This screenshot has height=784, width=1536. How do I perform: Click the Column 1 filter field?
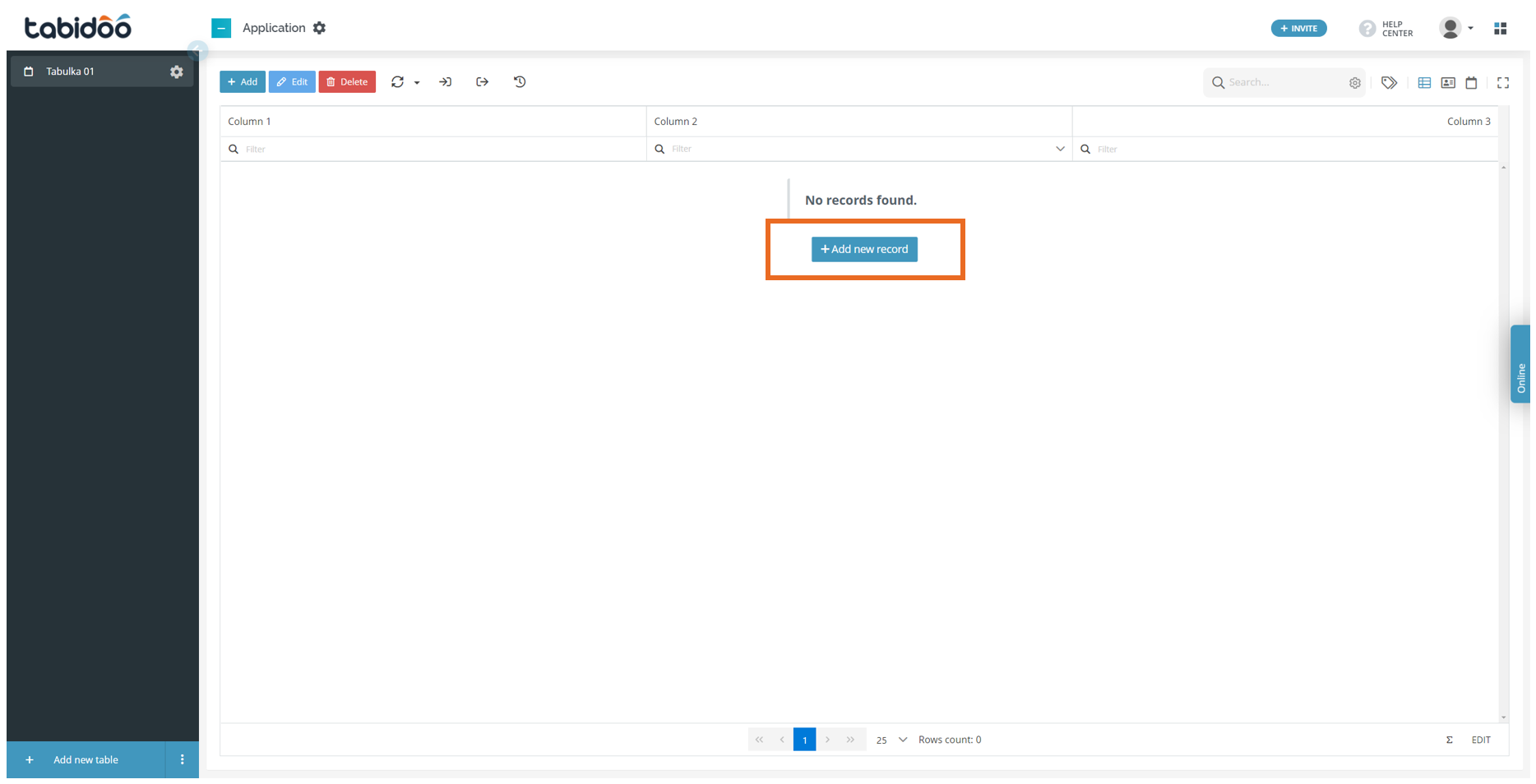coord(433,149)
